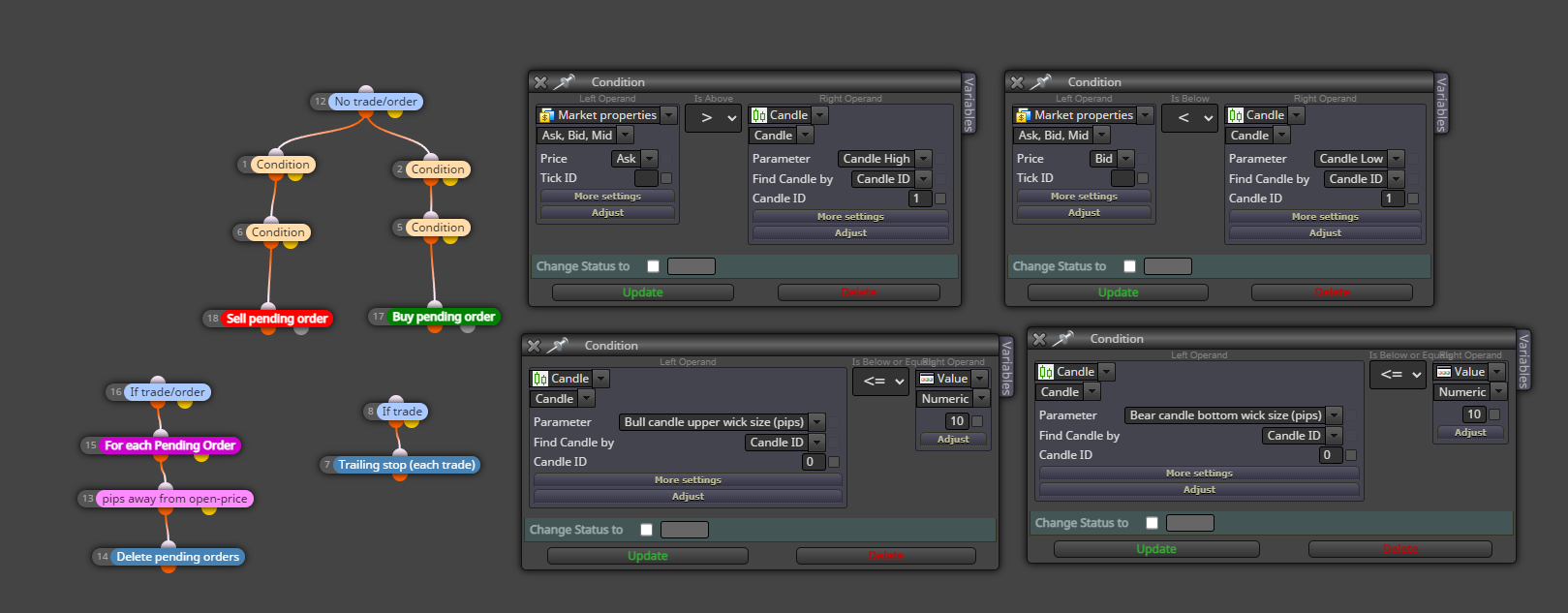Click Adjust under Value in Bear candle panel
Viewport: 1568px width, 613px height.
click(1470, 433)
